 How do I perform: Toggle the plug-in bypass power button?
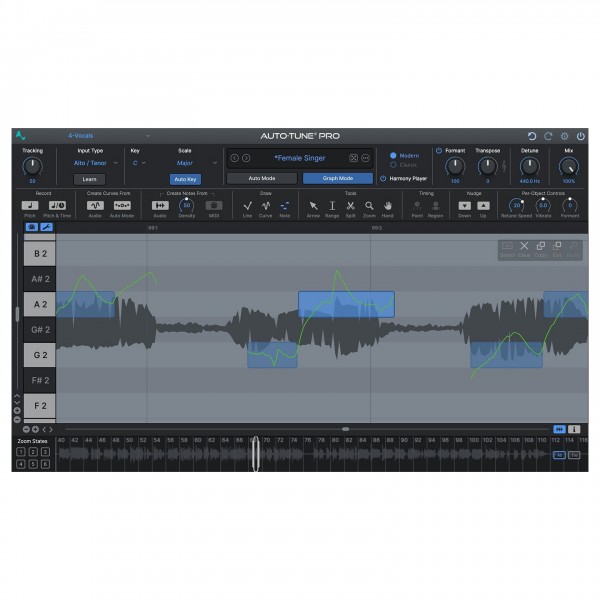pyautogui.click(x=580, y=136)
